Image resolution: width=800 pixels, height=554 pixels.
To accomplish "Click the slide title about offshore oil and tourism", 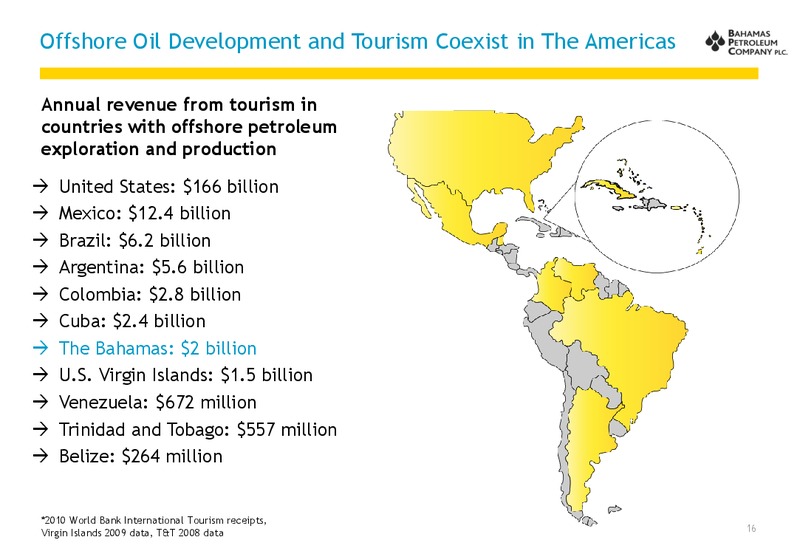I will [x=358, y=41].
